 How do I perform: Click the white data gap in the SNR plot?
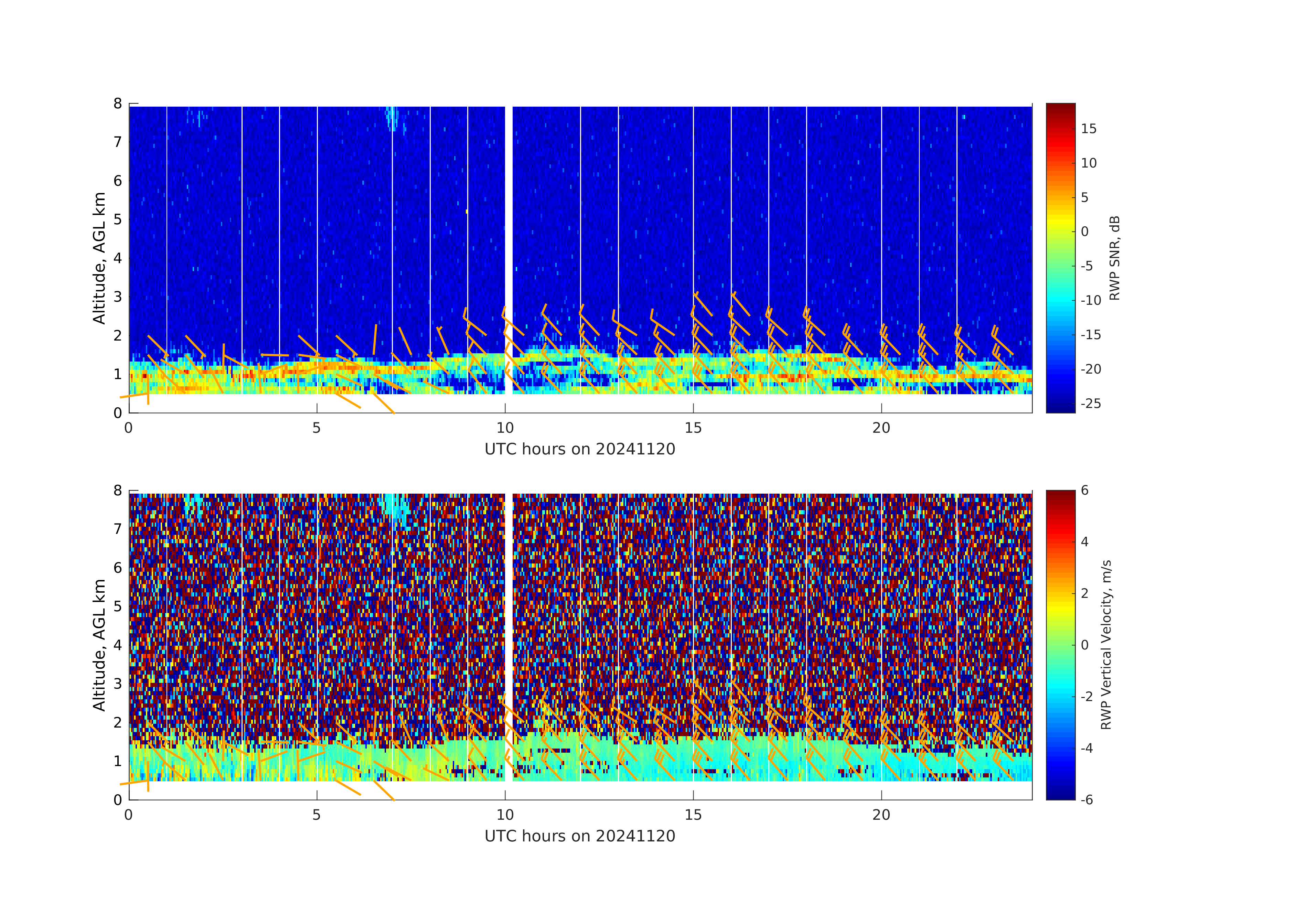pyautogui.click(x=509, y=226)
